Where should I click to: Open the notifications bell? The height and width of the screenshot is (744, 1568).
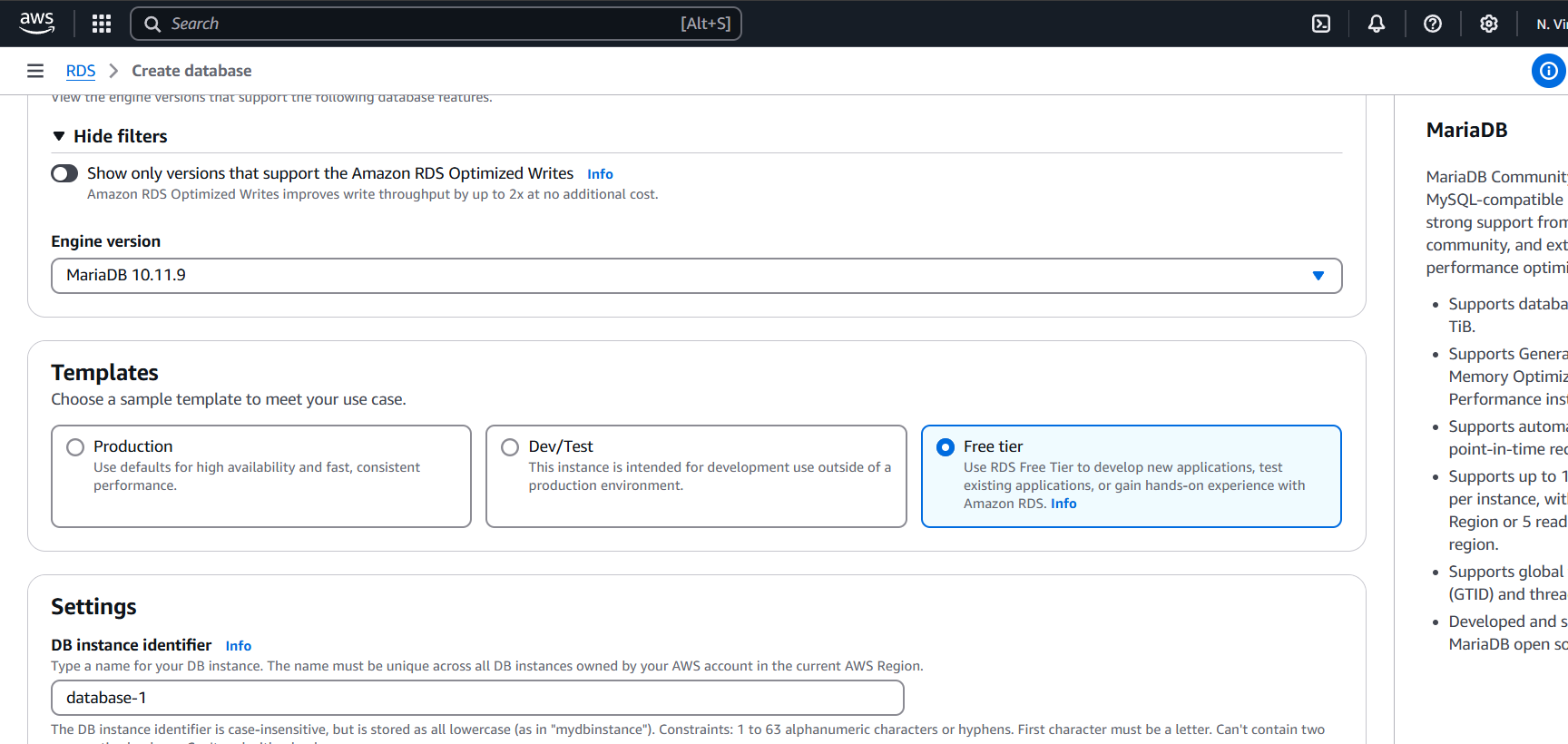[x=1377, y=24]
